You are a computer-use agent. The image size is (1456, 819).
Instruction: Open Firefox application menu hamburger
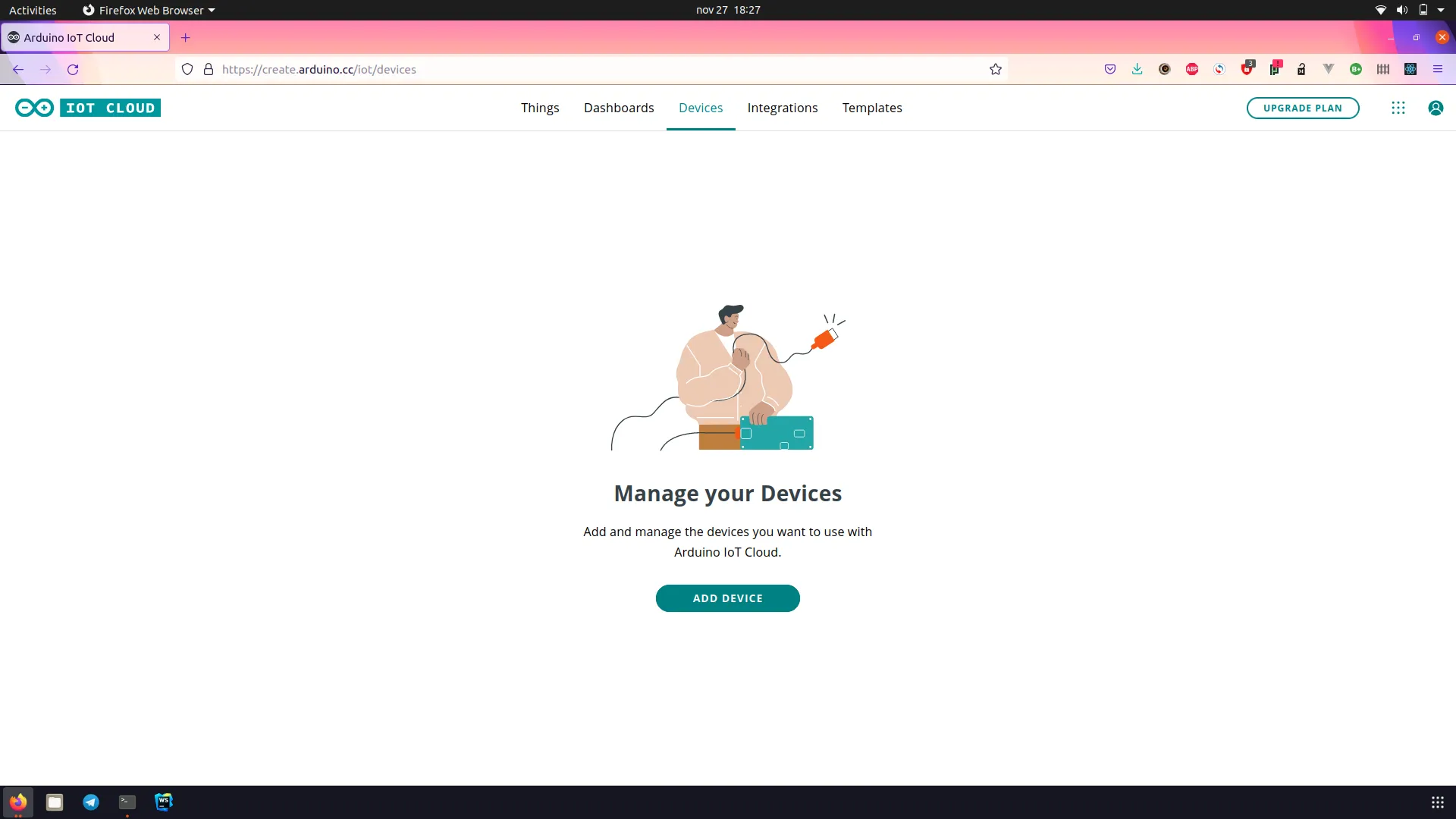[x=1438, y=69]
